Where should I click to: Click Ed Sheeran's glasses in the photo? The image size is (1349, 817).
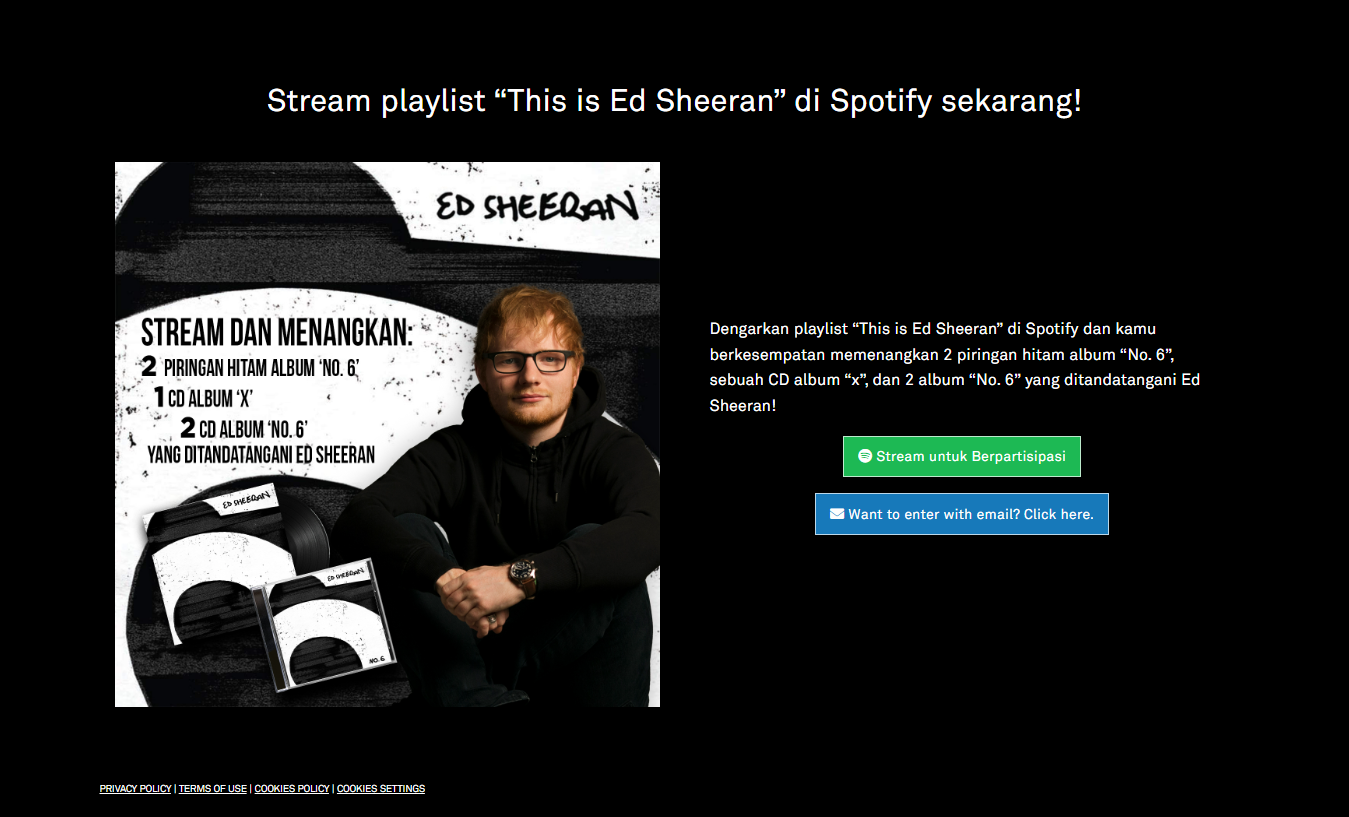coord(528,360)
